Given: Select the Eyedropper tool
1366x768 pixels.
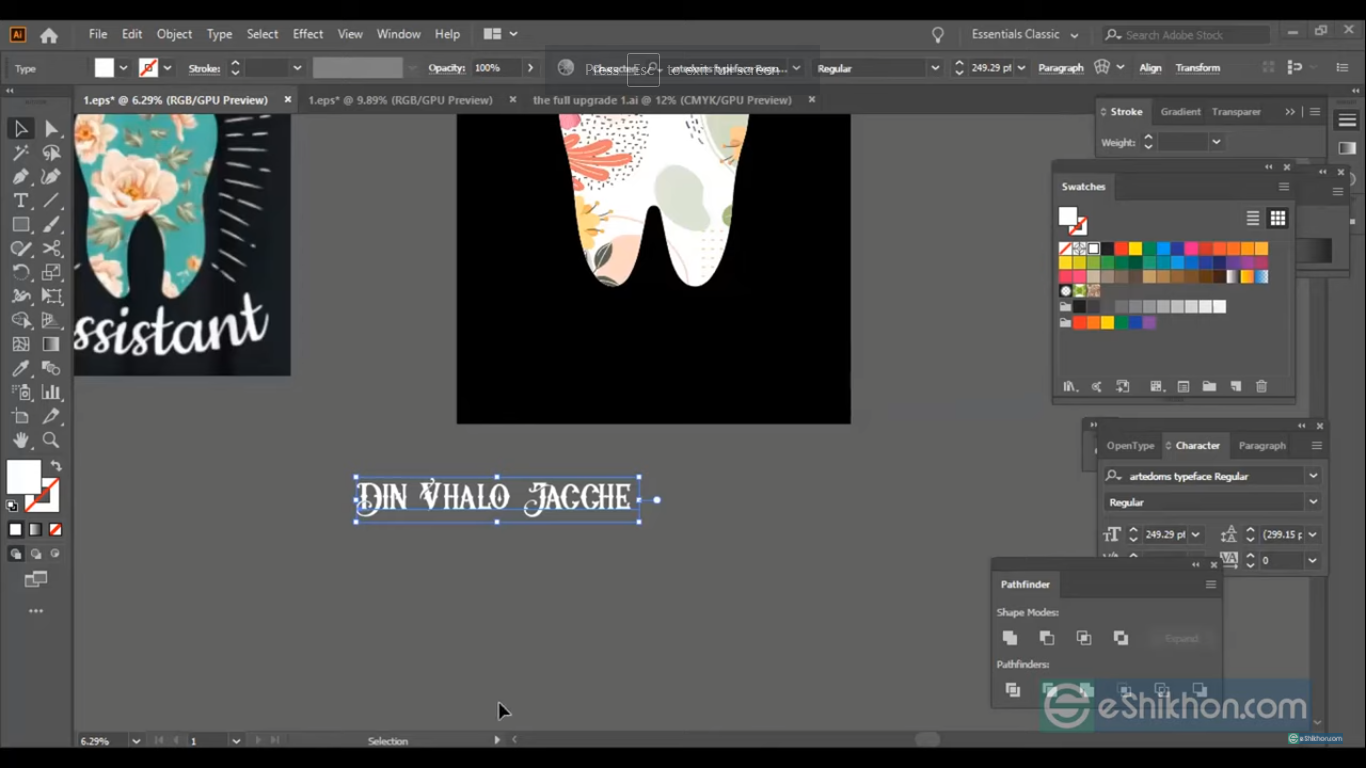Looking at the screenshot, I should (20, 368).
